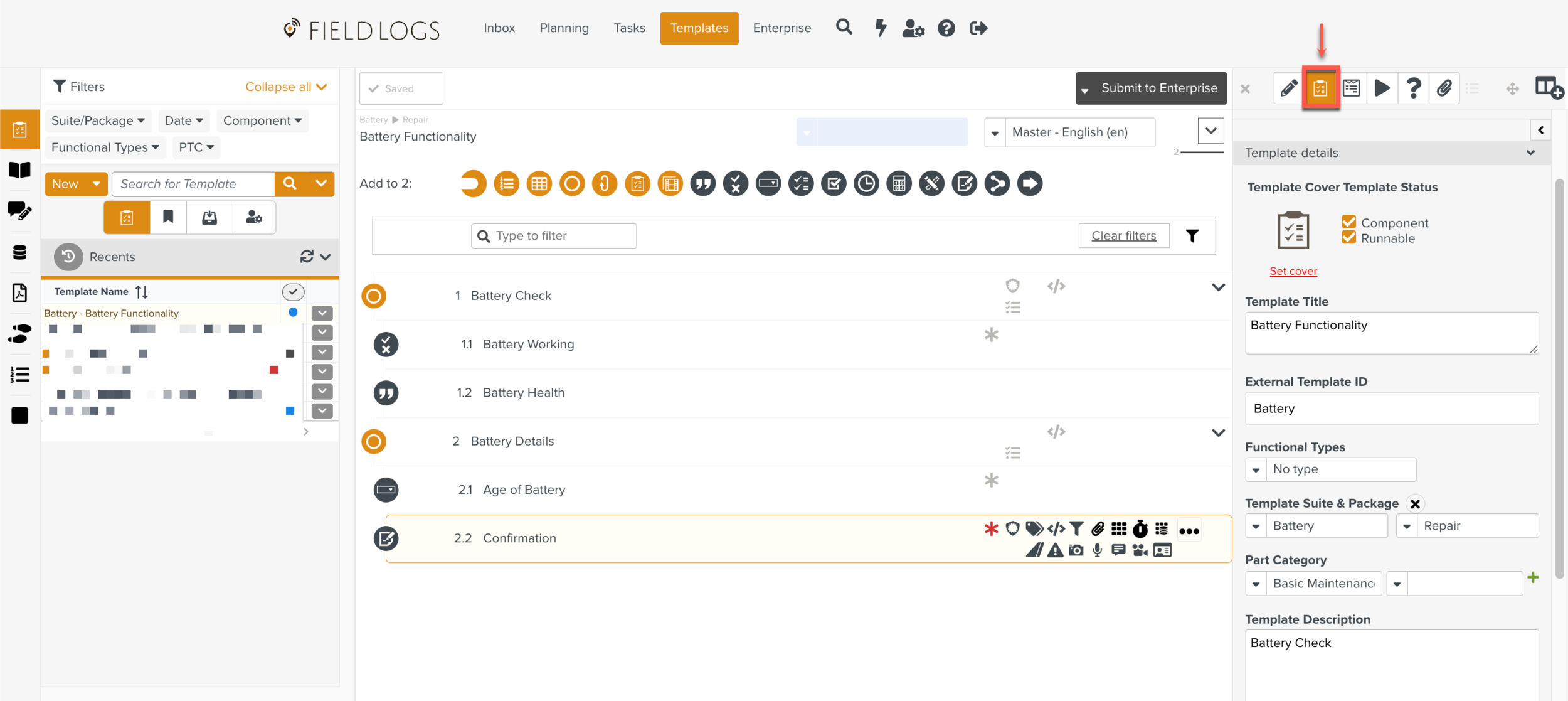Click the Search for Template field
1568x701 pixels.
tap(193, 184)
